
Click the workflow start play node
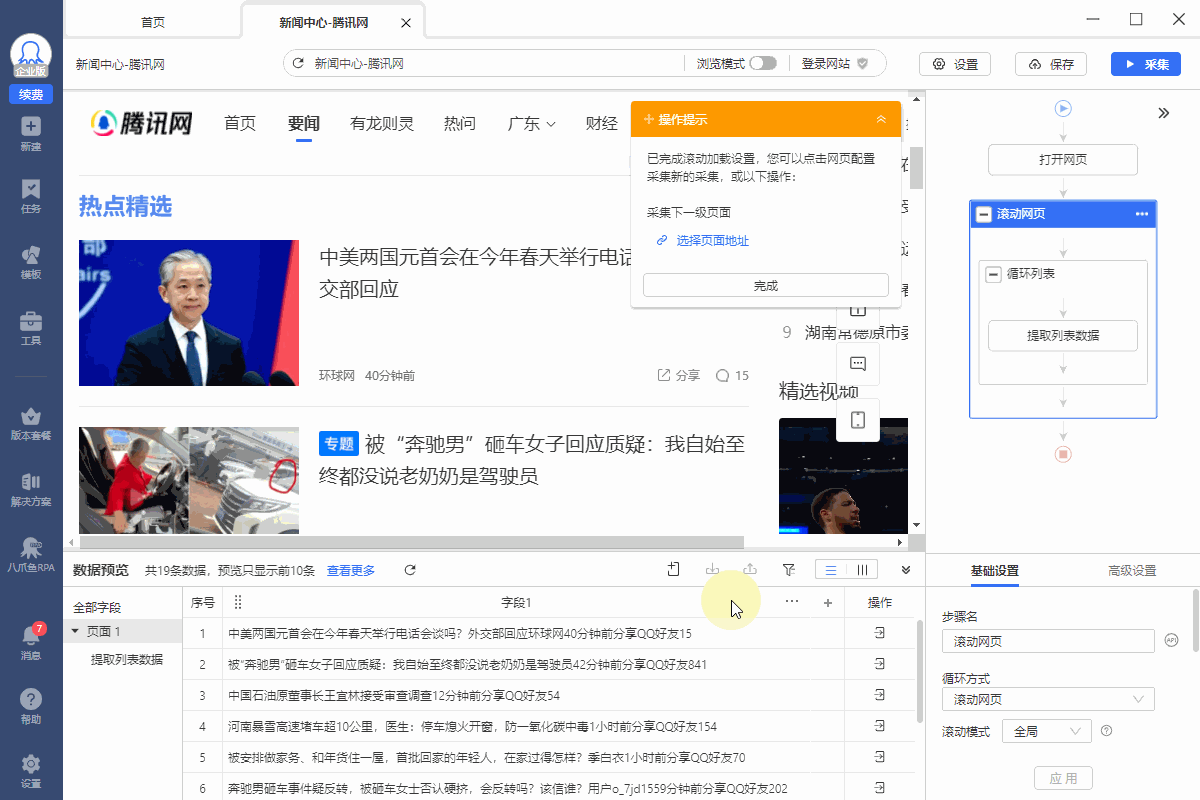point(1063,108)
